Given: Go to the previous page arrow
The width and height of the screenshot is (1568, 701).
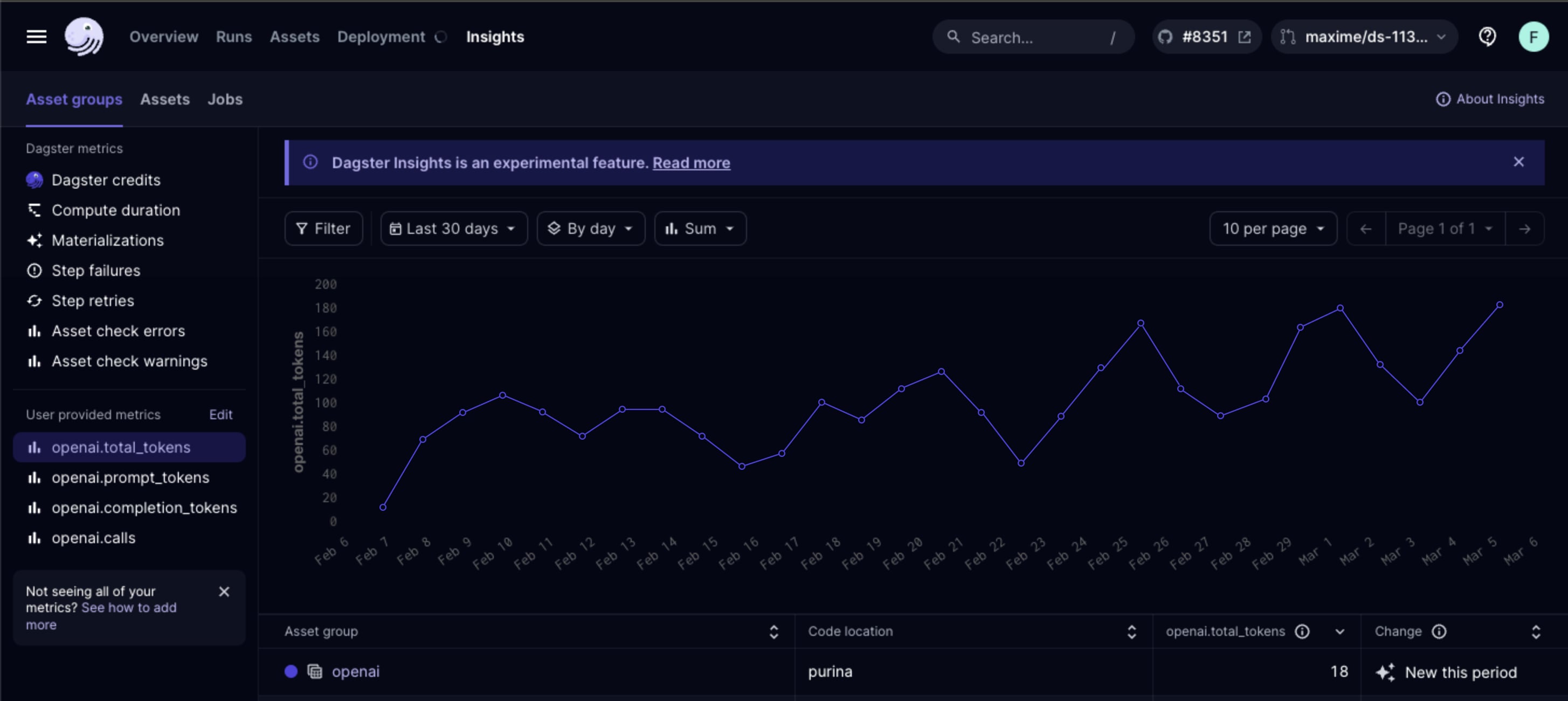Looking at the screenshot, I should pyautogui.click(x=1366, y=229).
